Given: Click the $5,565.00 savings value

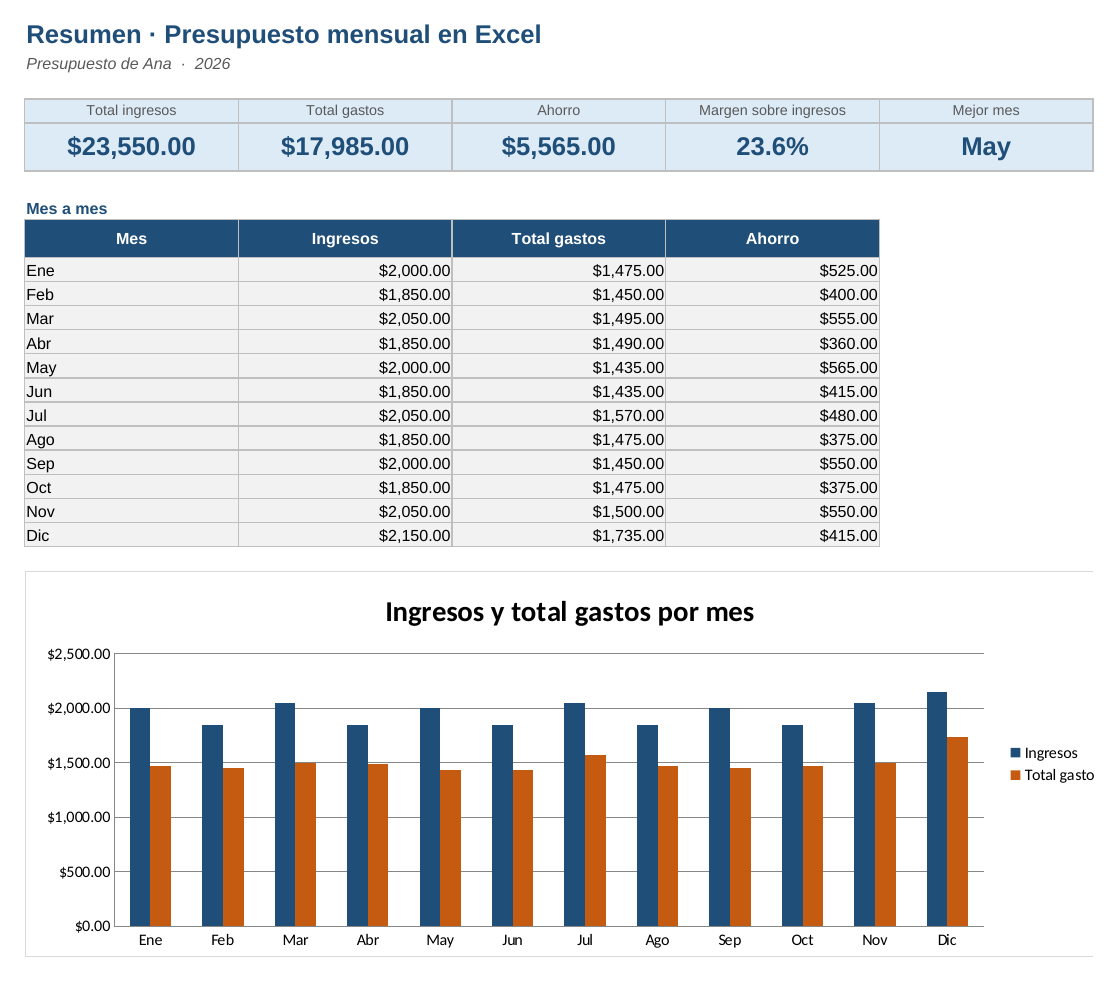Looking at the screenshot, I should coord(558,147).
